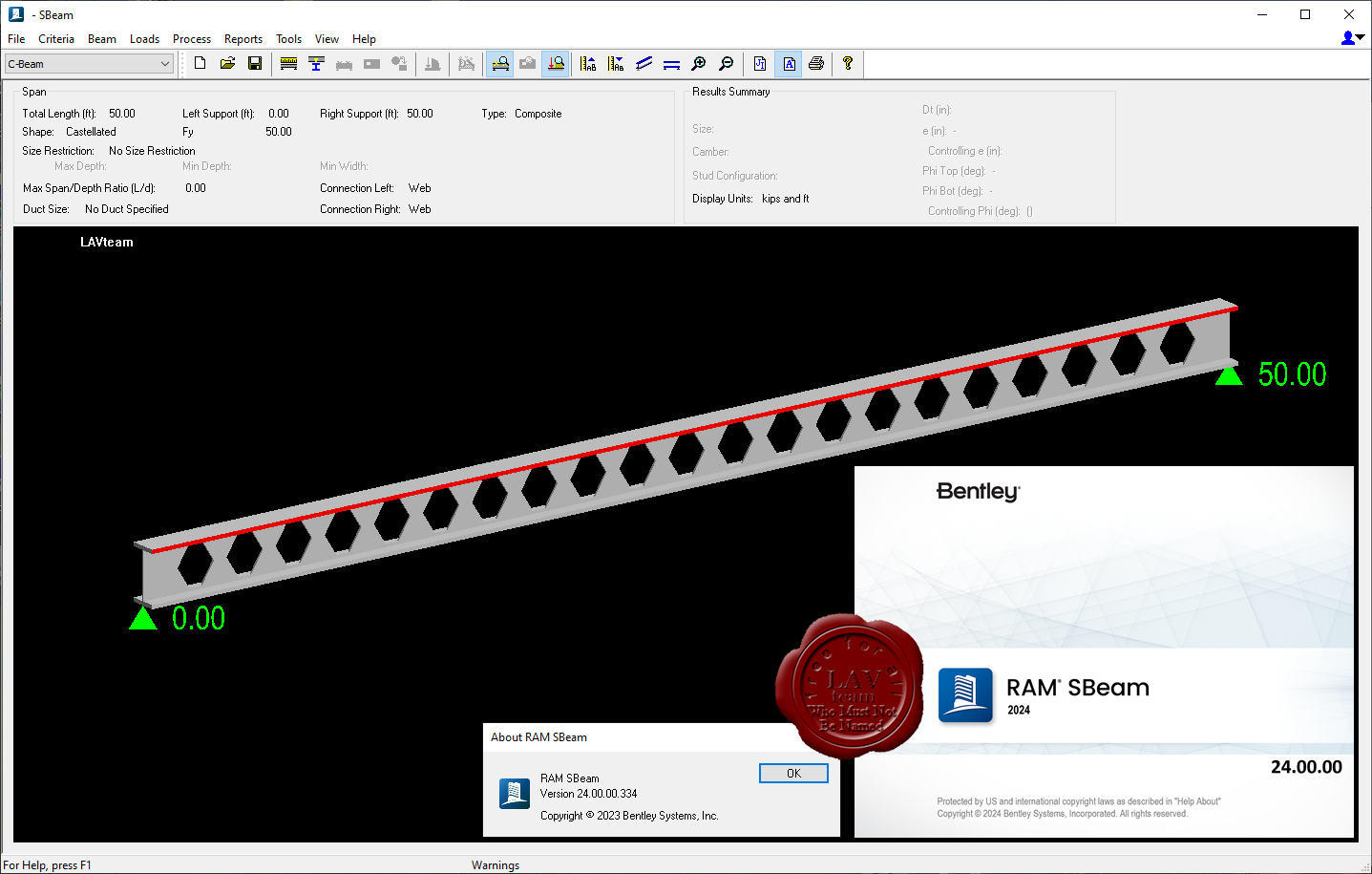This screenshot has width=1372, height=874.
Task: Click the grayed-out camera view icon
Action: click(x=527, y=64)
